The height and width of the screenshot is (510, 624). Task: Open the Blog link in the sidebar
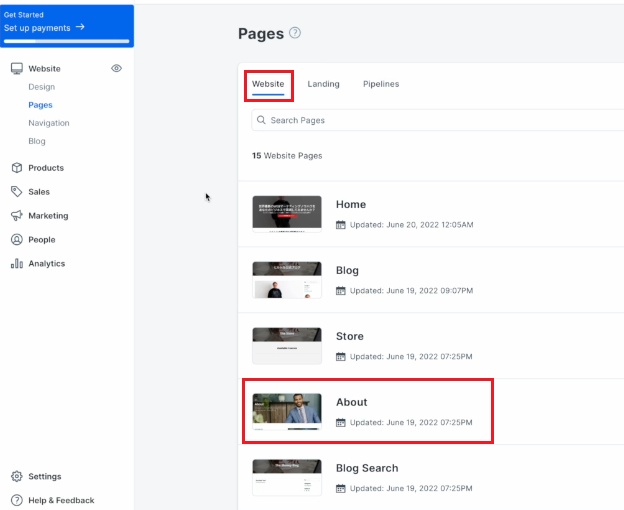point(37,141)
